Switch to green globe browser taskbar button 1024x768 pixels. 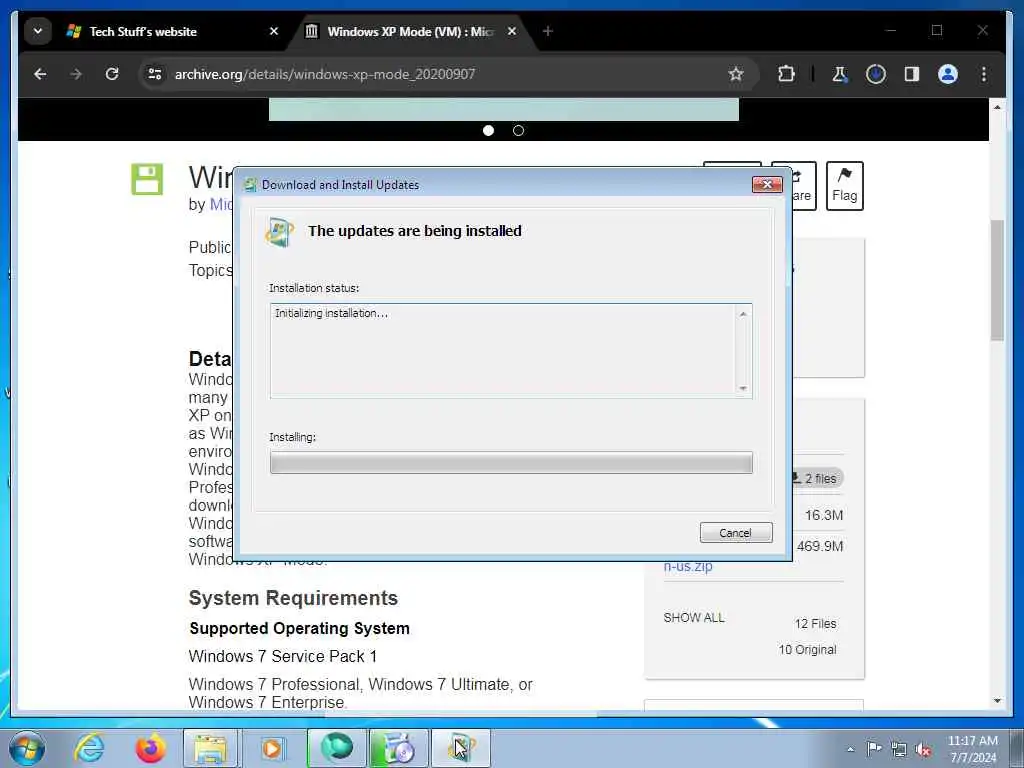(336, 748)
